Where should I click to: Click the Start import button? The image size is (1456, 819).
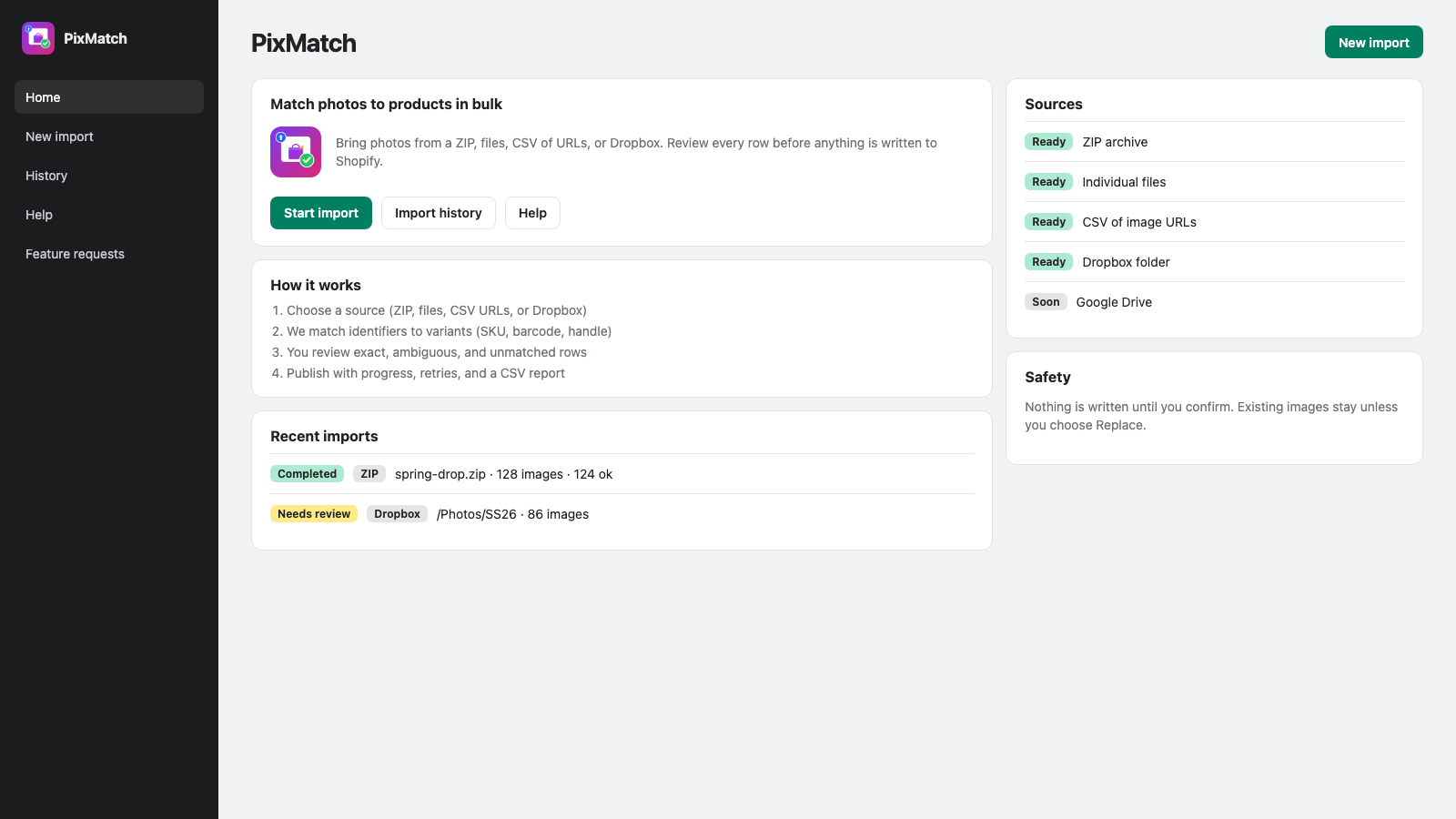click(321, 213)
